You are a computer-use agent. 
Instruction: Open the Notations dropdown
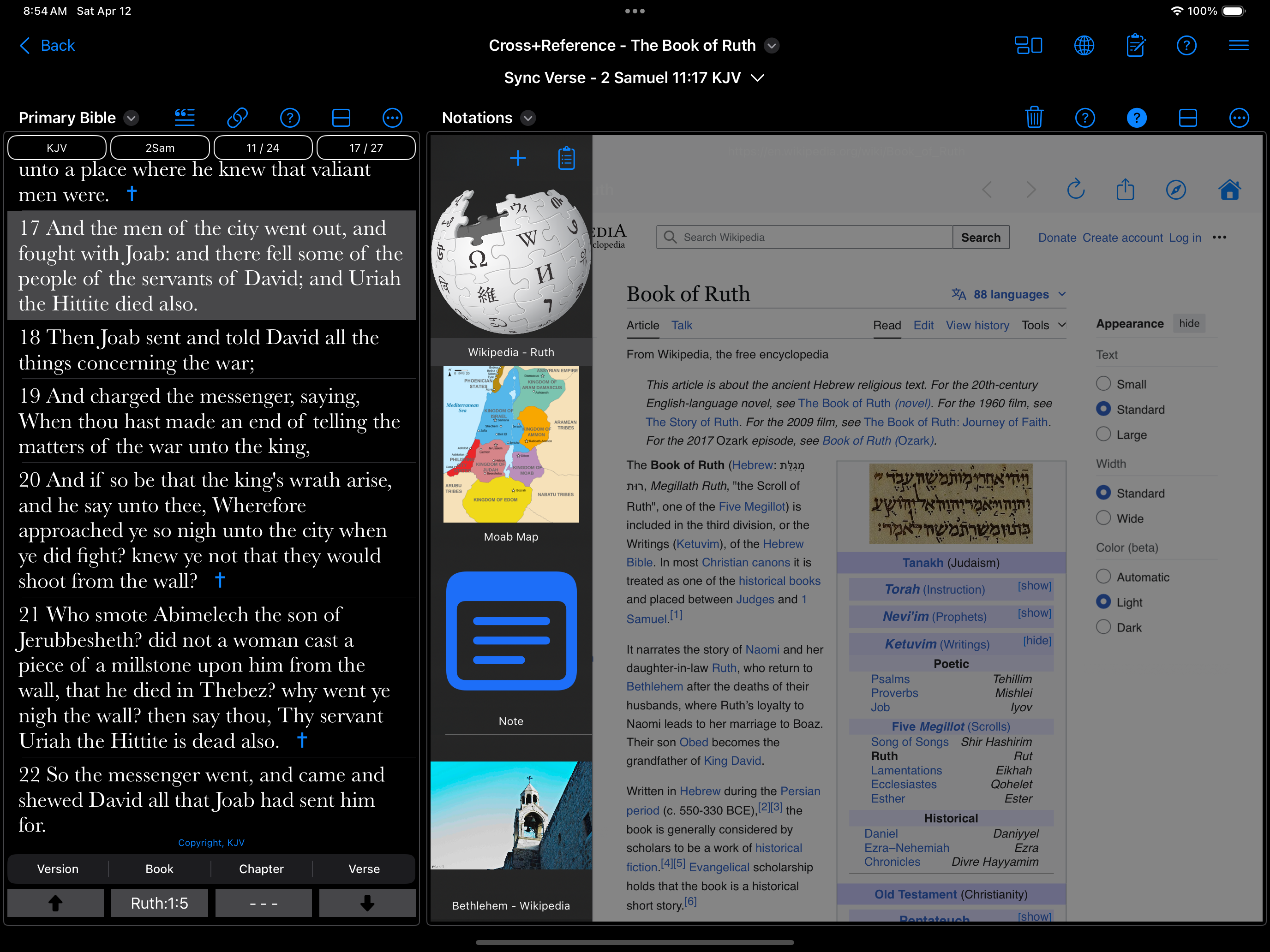(528, 118)
